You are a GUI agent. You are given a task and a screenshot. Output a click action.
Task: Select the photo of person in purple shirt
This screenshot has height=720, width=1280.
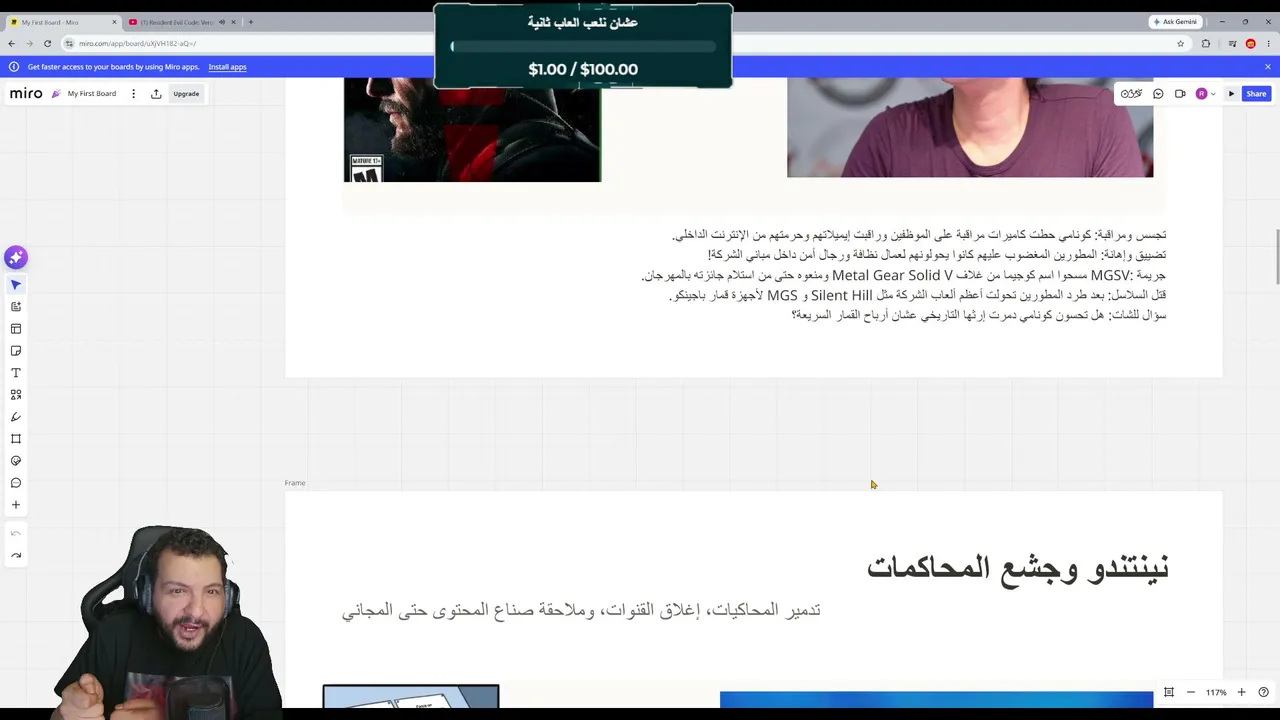[970, 127]
